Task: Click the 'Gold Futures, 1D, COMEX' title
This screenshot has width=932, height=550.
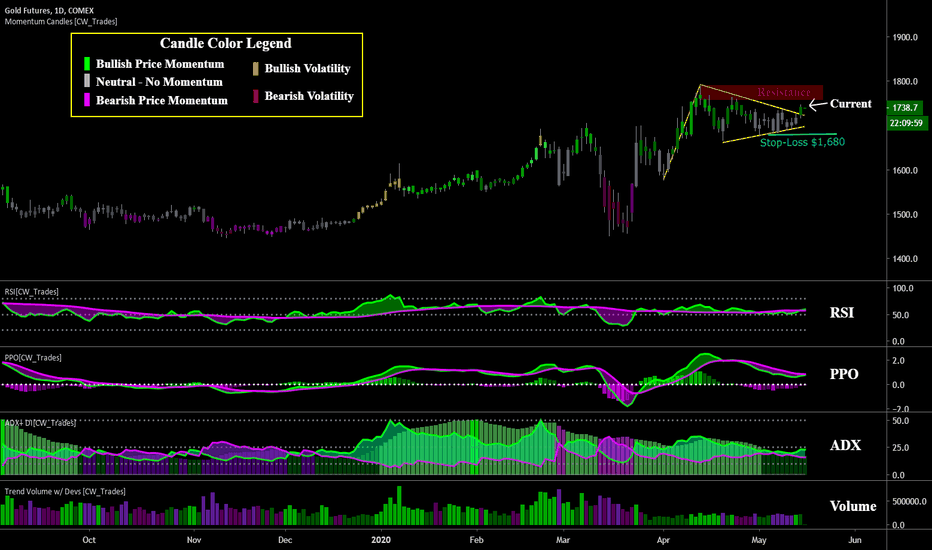Action: [49, 11]
